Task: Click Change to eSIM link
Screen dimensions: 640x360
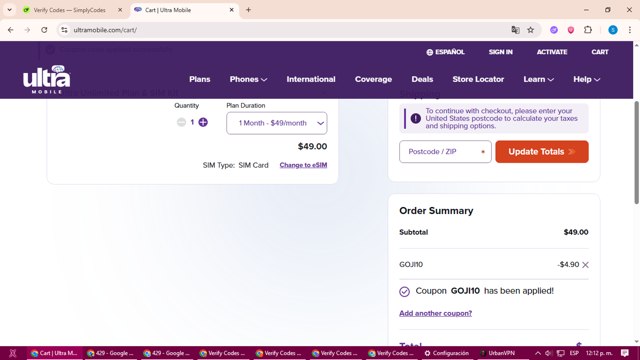Action: click(303, 165)
